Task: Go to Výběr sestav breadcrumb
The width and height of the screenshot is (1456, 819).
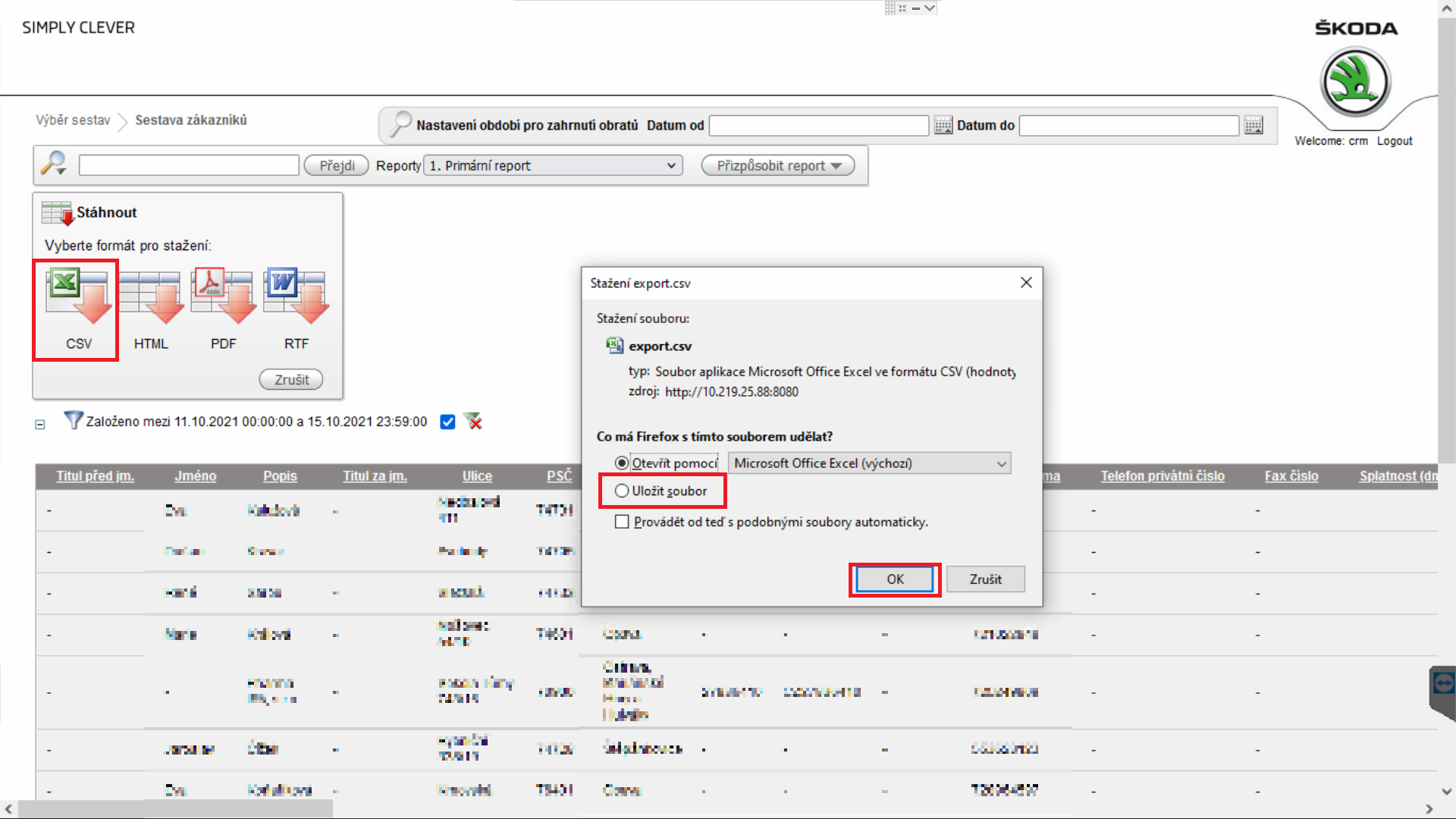Action: [73, 121]
